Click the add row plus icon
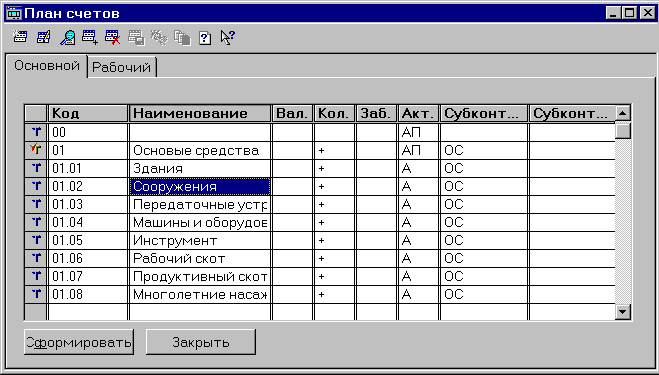Image resolution: width=659 pixels, height=375 pixels. 90,37
